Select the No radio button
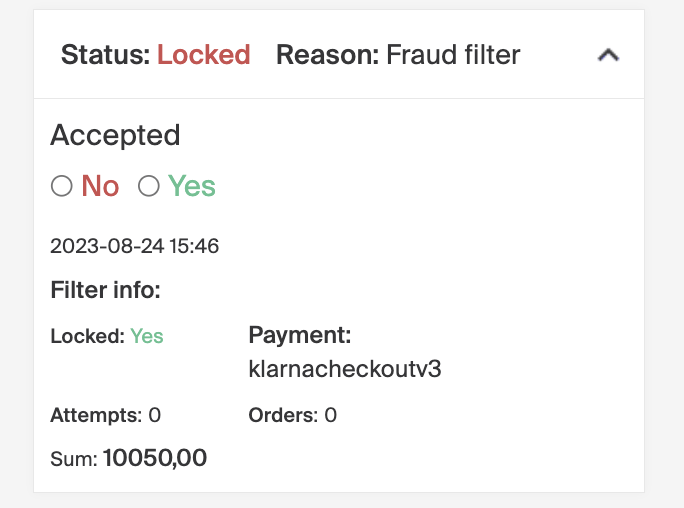 (62, 186)
